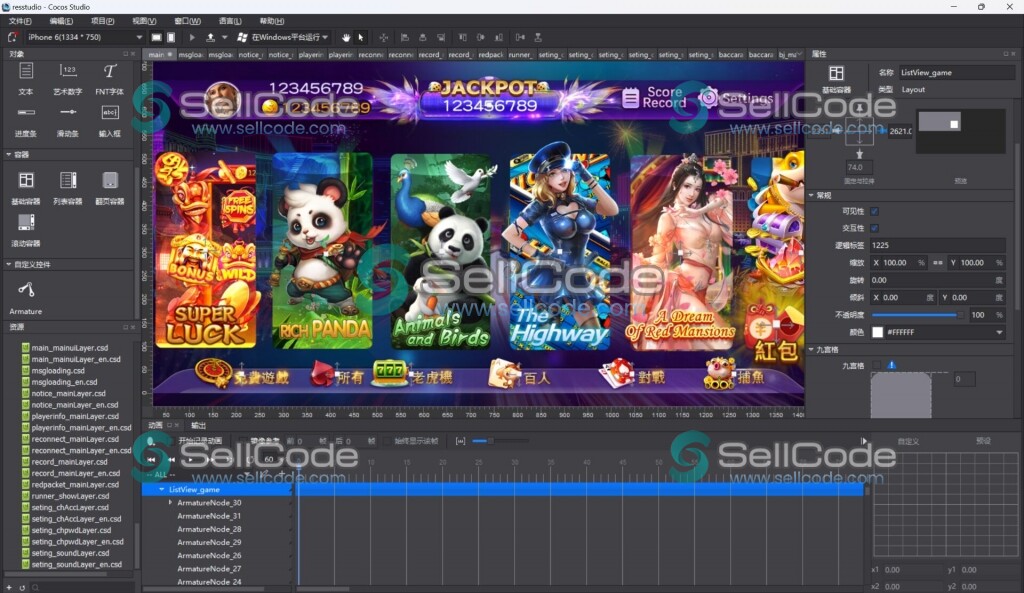Toggle scale link between X and Y
1024x593 pixels.
tap(938, 263)
